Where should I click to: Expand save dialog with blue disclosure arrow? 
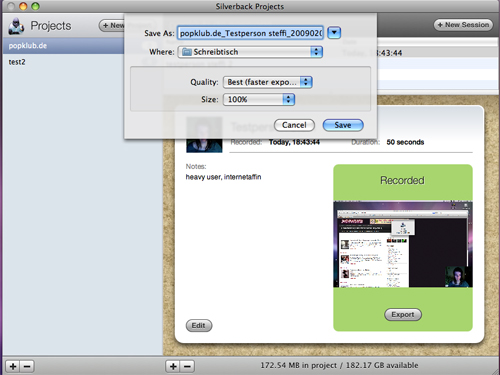coord(334,33)
